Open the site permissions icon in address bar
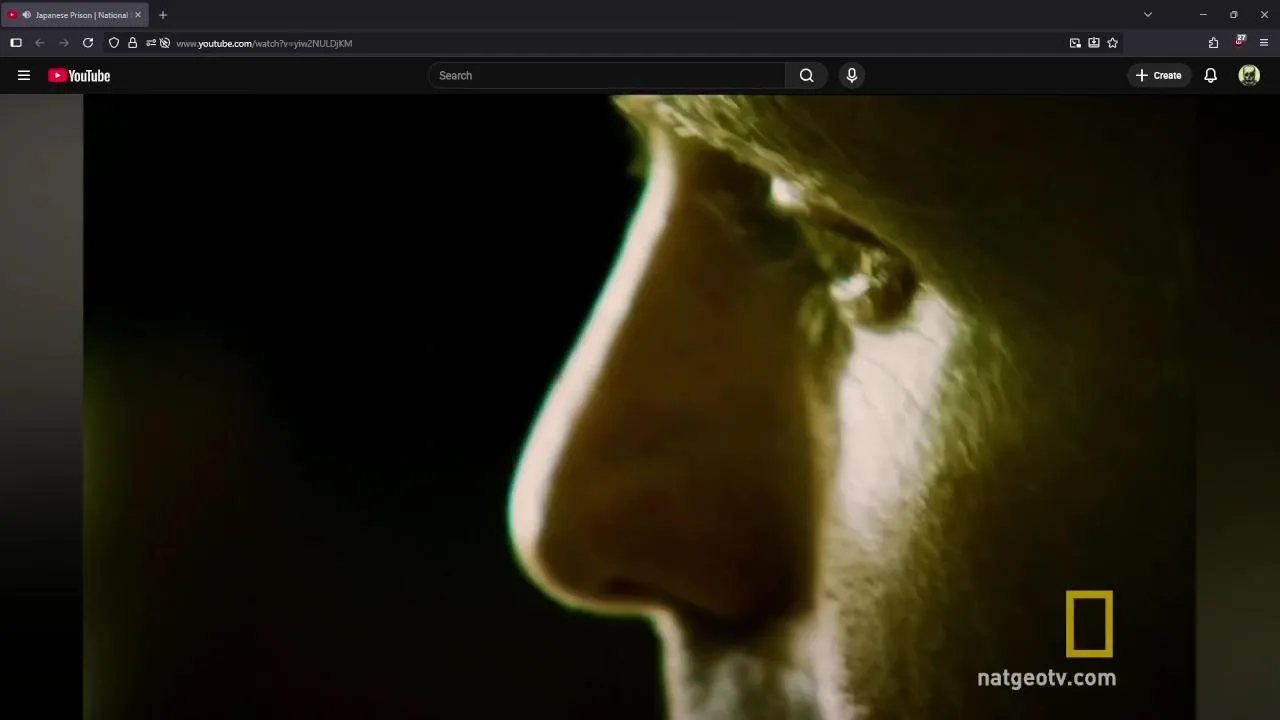This screenshot has width=1280, height=720. 151,43
